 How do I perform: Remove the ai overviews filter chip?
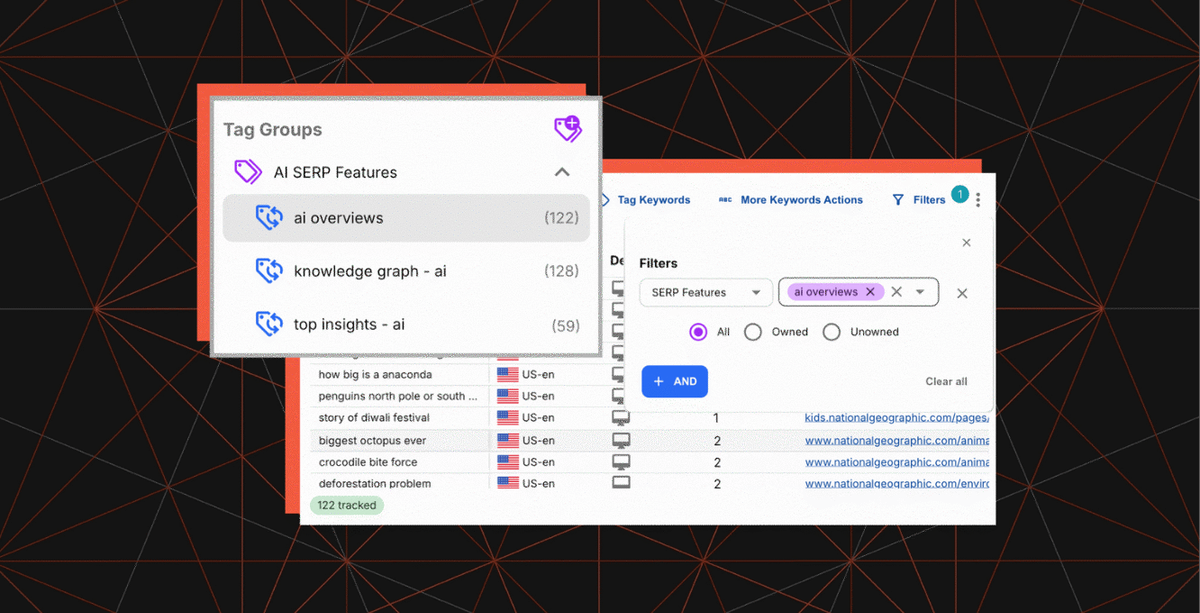pos(870,292)
